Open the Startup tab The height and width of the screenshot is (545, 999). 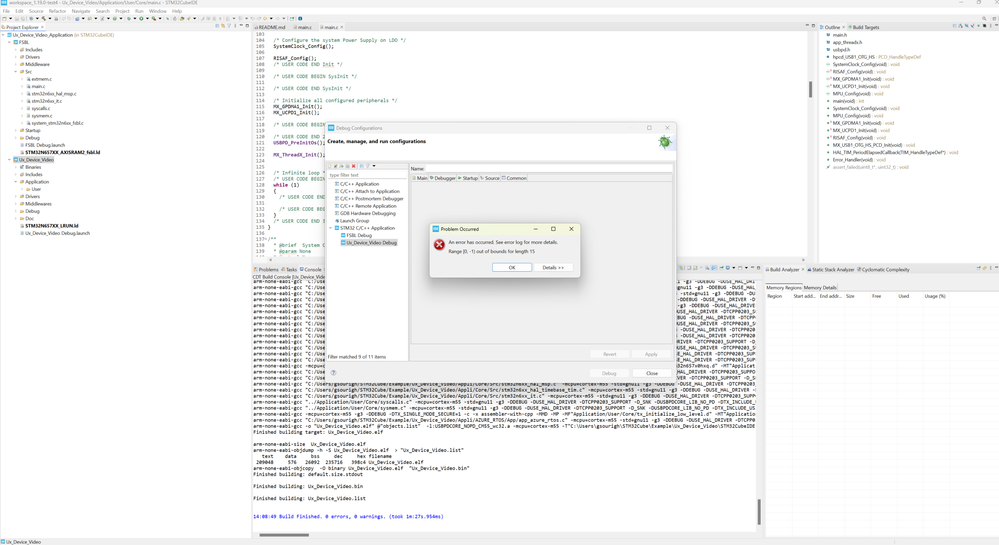[x=468, y=178]
